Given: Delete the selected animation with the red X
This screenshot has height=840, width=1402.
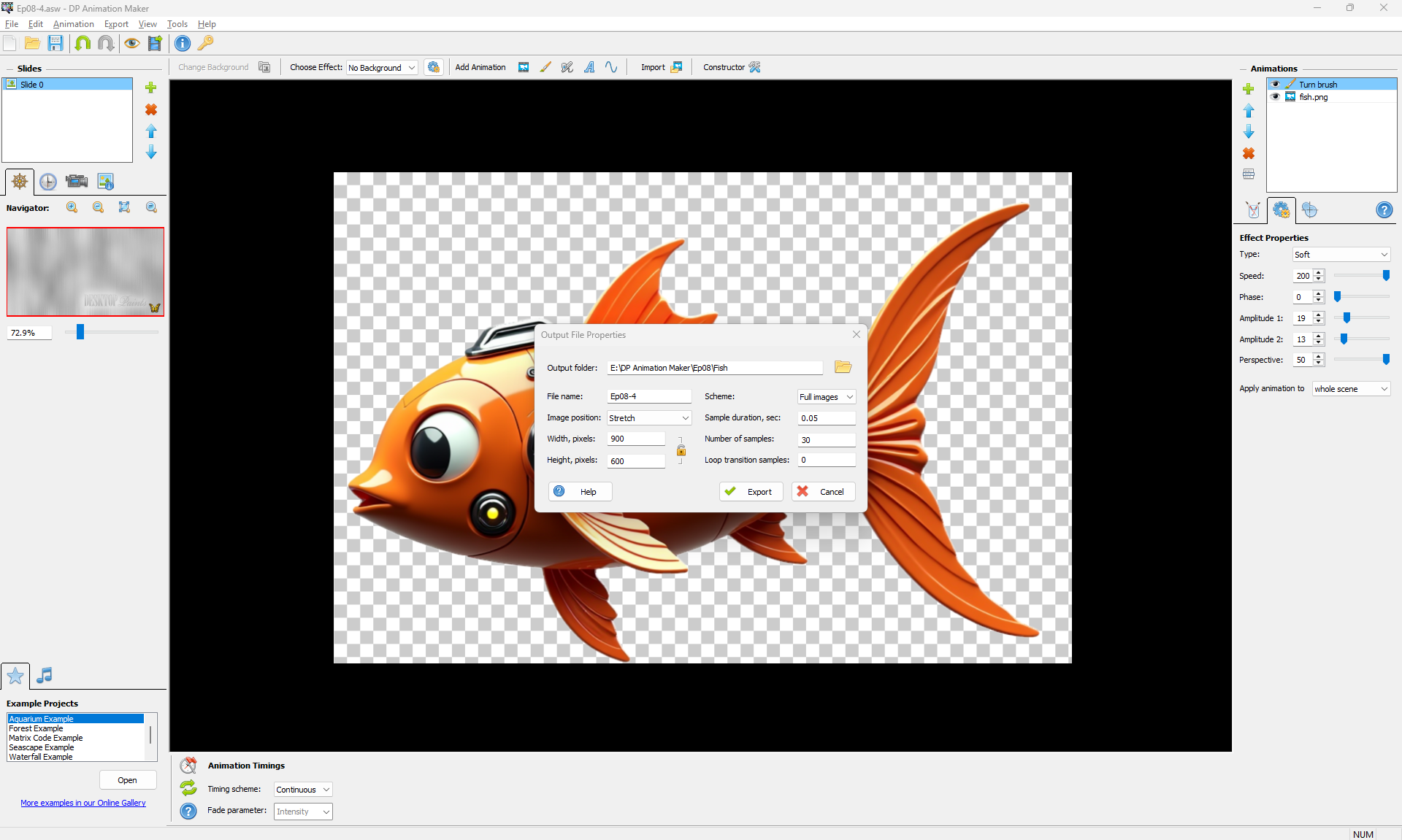Looking at the screenshot, I should click(x=1249, y=153).
